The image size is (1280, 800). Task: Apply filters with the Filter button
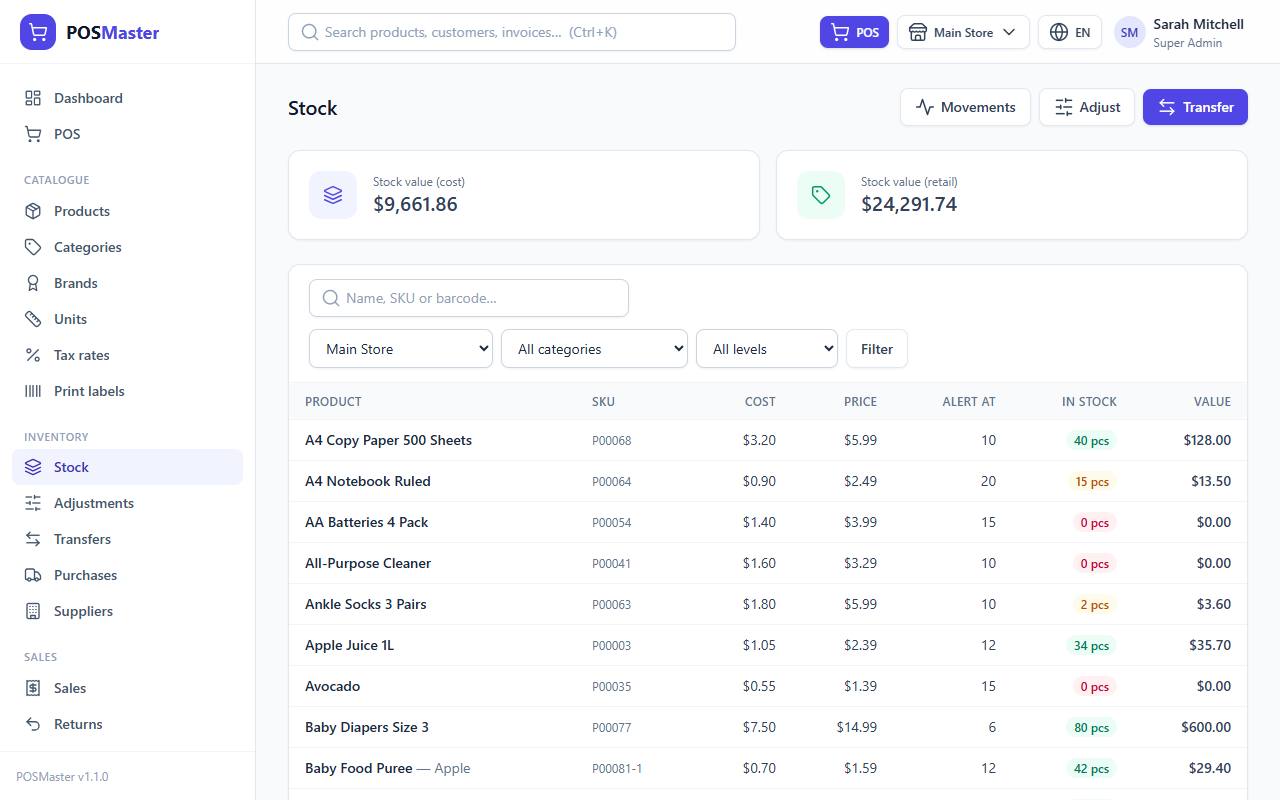877,349
